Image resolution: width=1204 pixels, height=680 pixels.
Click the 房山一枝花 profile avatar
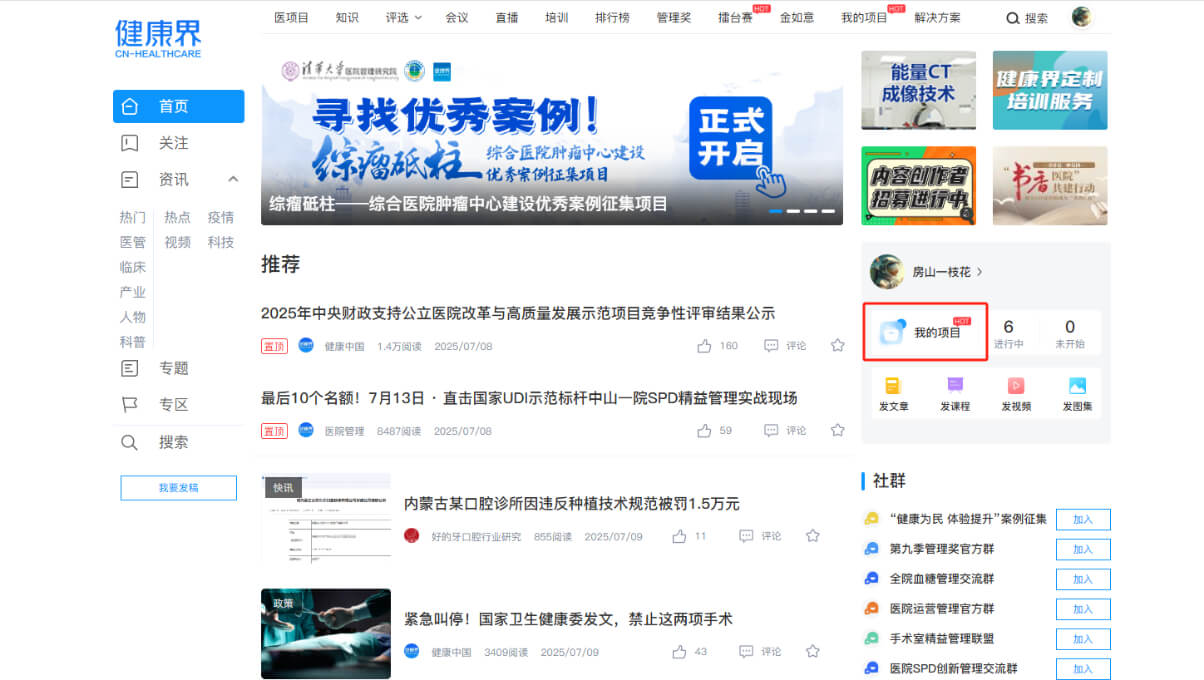click(887, 271)
